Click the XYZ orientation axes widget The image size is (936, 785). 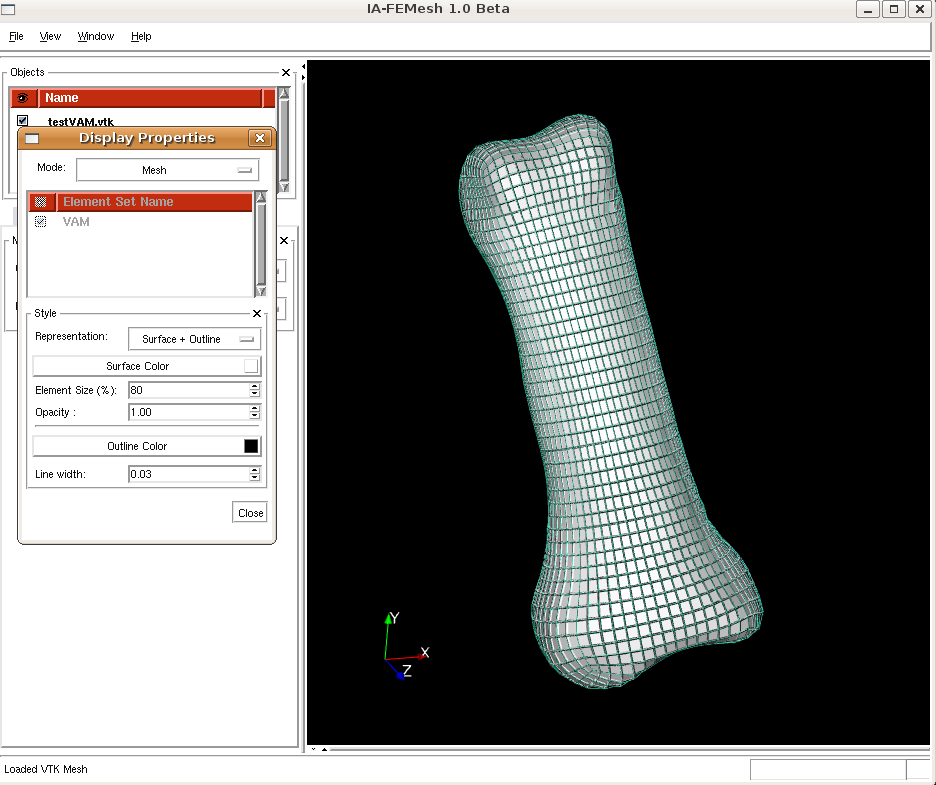tap(405, 647)
